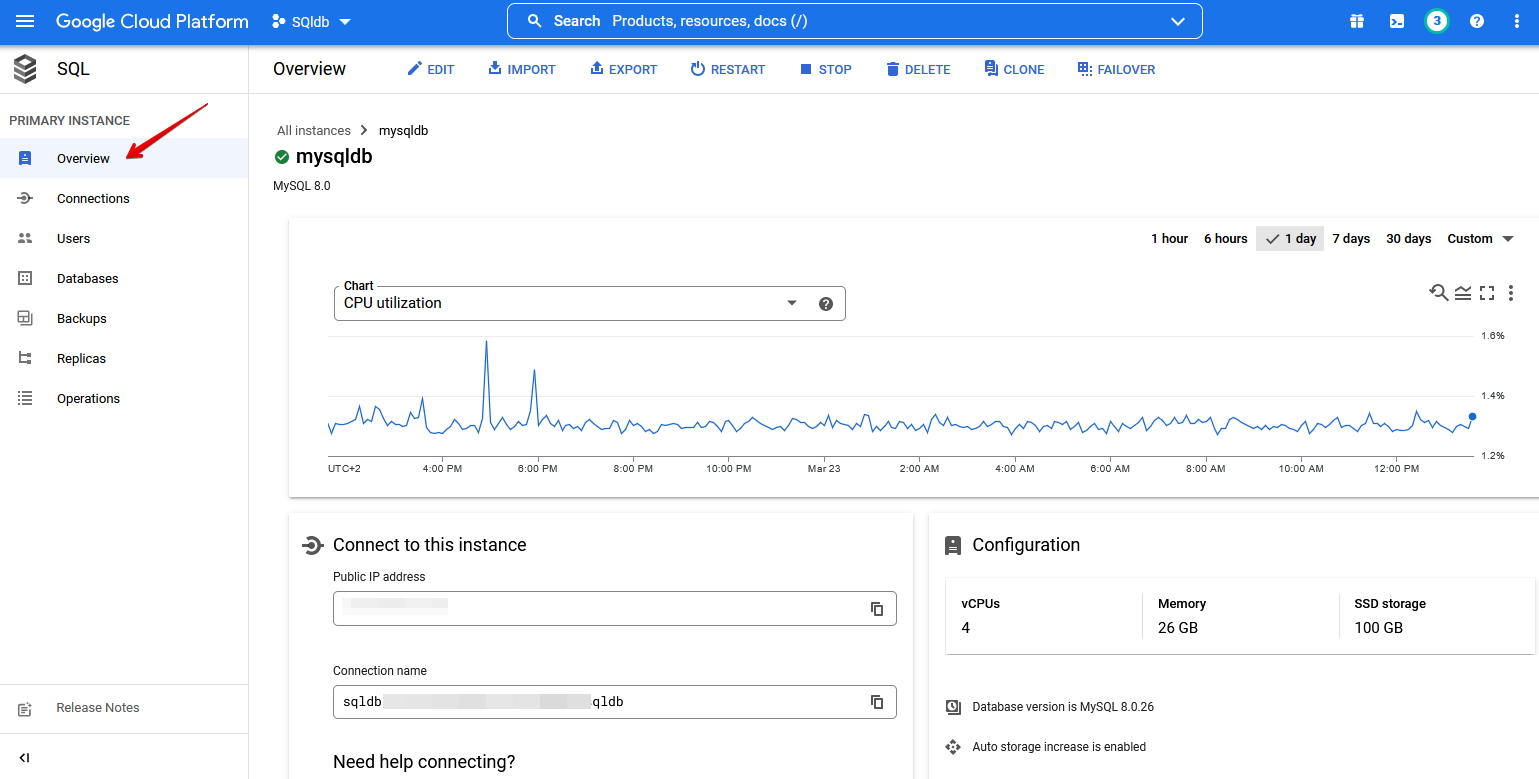Open the chart more options menu

coord(1511,293)
